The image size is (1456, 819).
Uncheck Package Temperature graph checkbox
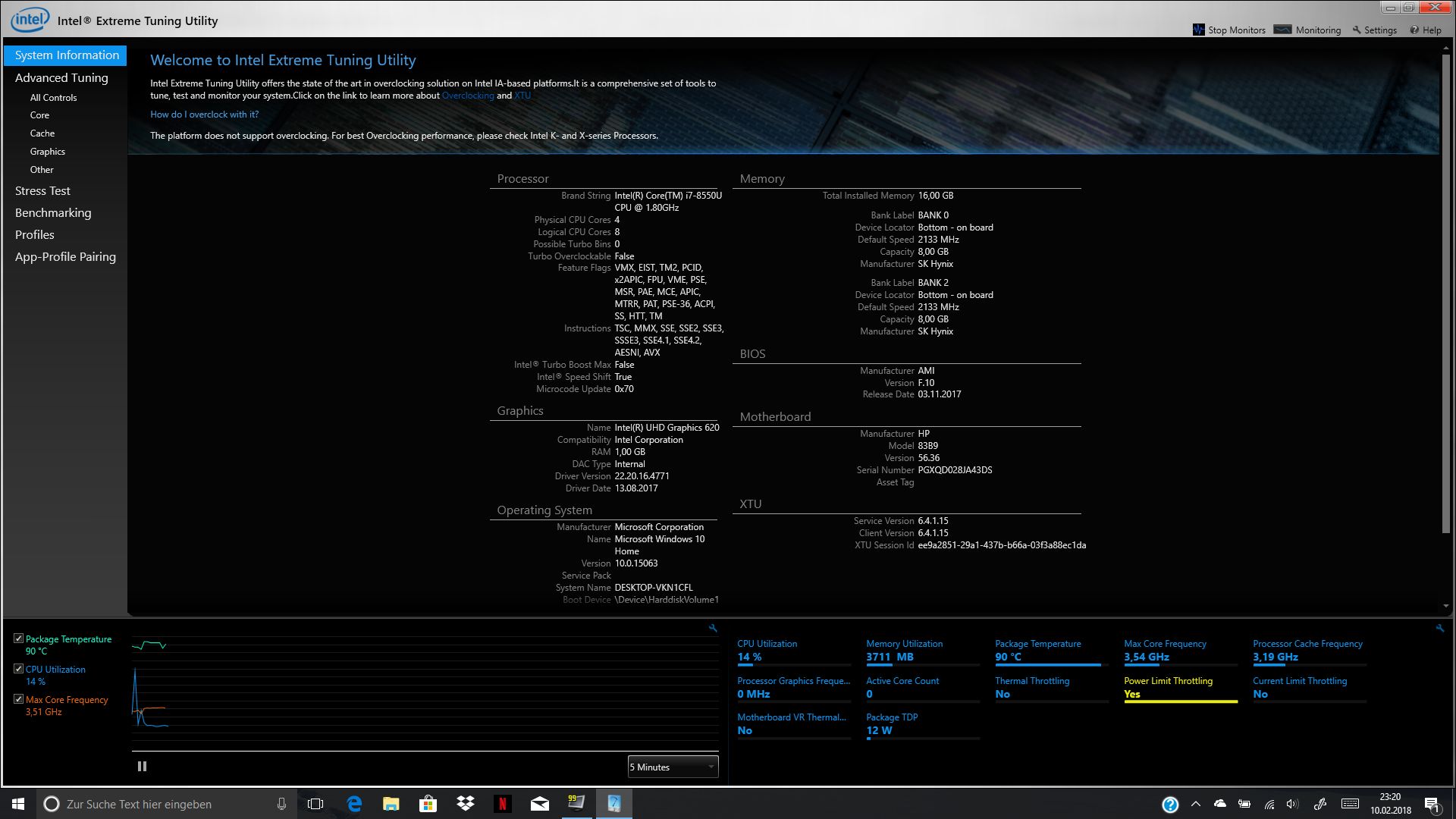click(19, 639)
